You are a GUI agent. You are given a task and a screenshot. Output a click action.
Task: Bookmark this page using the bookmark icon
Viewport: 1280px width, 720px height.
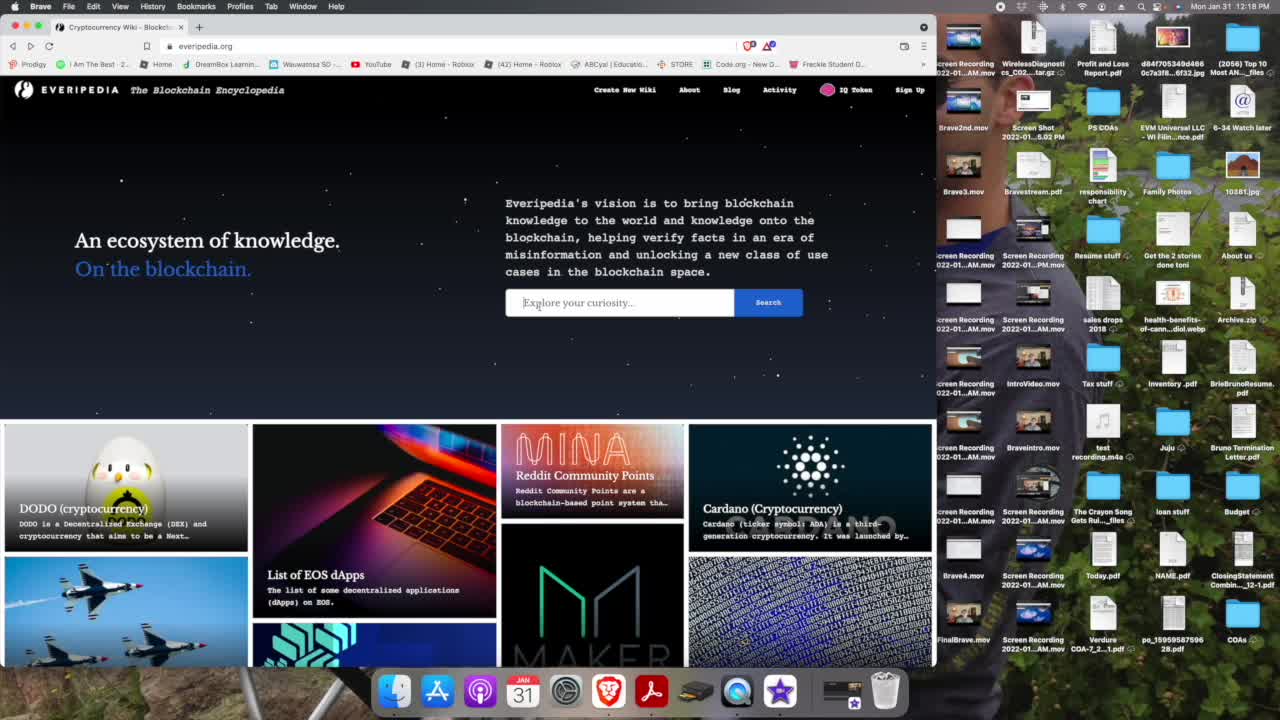point(147,46)
